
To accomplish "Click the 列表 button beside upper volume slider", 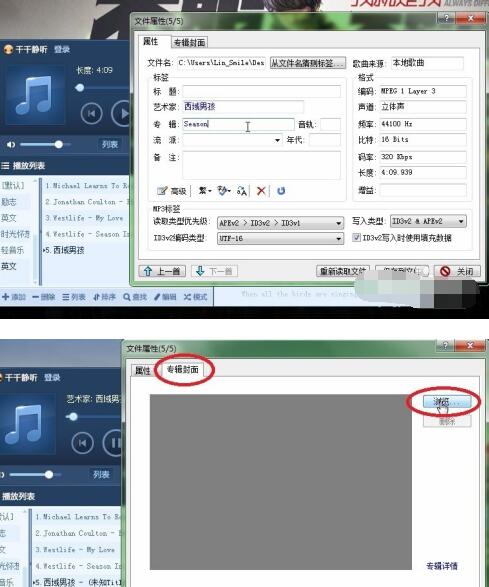I will click(110, 145).
